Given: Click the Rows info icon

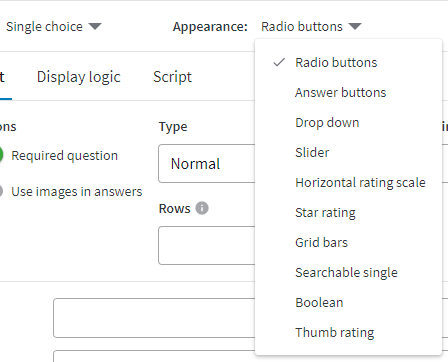Looking at the screenshot, I should [x=202, y=208].
